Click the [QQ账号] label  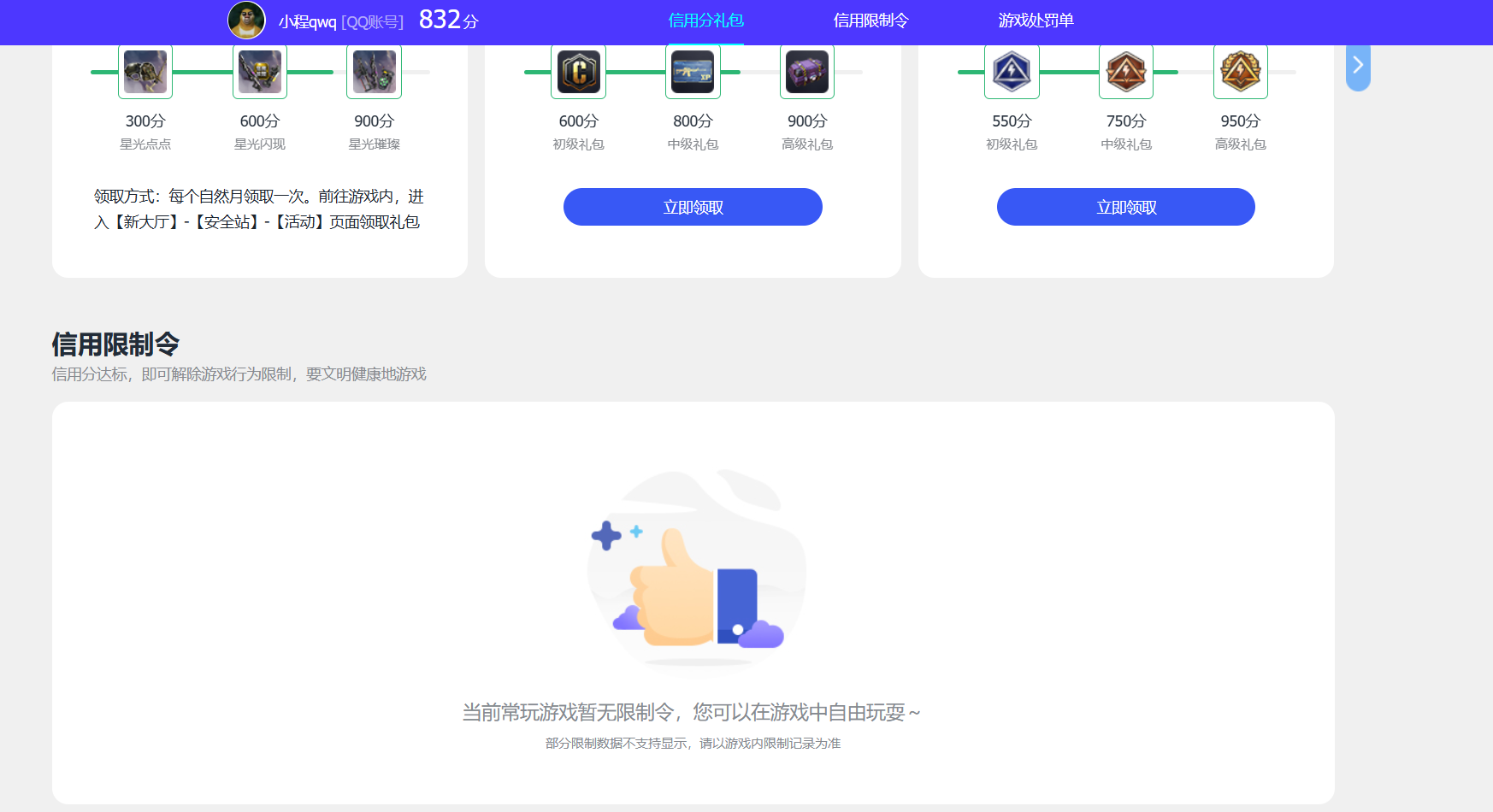372,21
